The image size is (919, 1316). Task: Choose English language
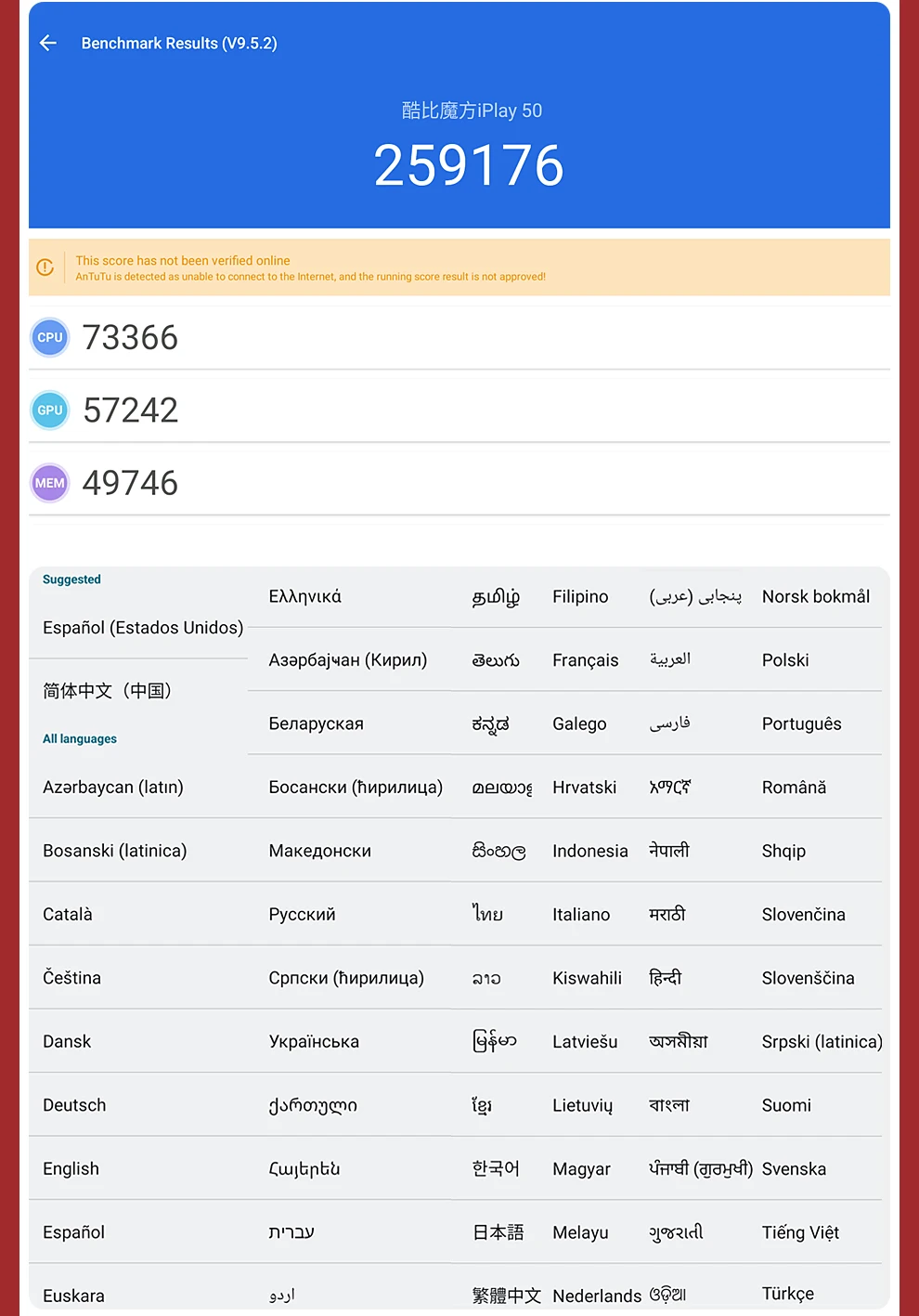pos(71,1169)
